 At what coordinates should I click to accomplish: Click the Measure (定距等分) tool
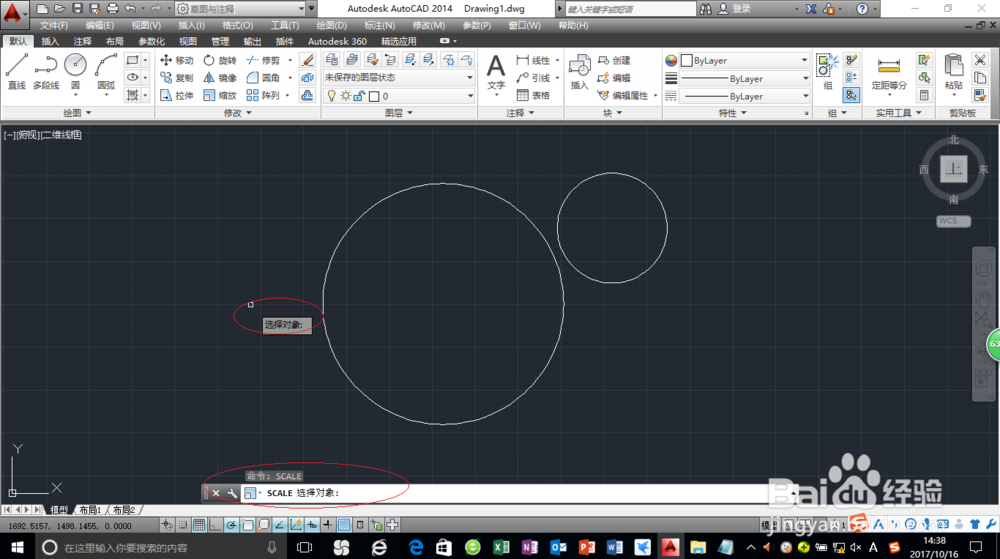click(889, 73)
